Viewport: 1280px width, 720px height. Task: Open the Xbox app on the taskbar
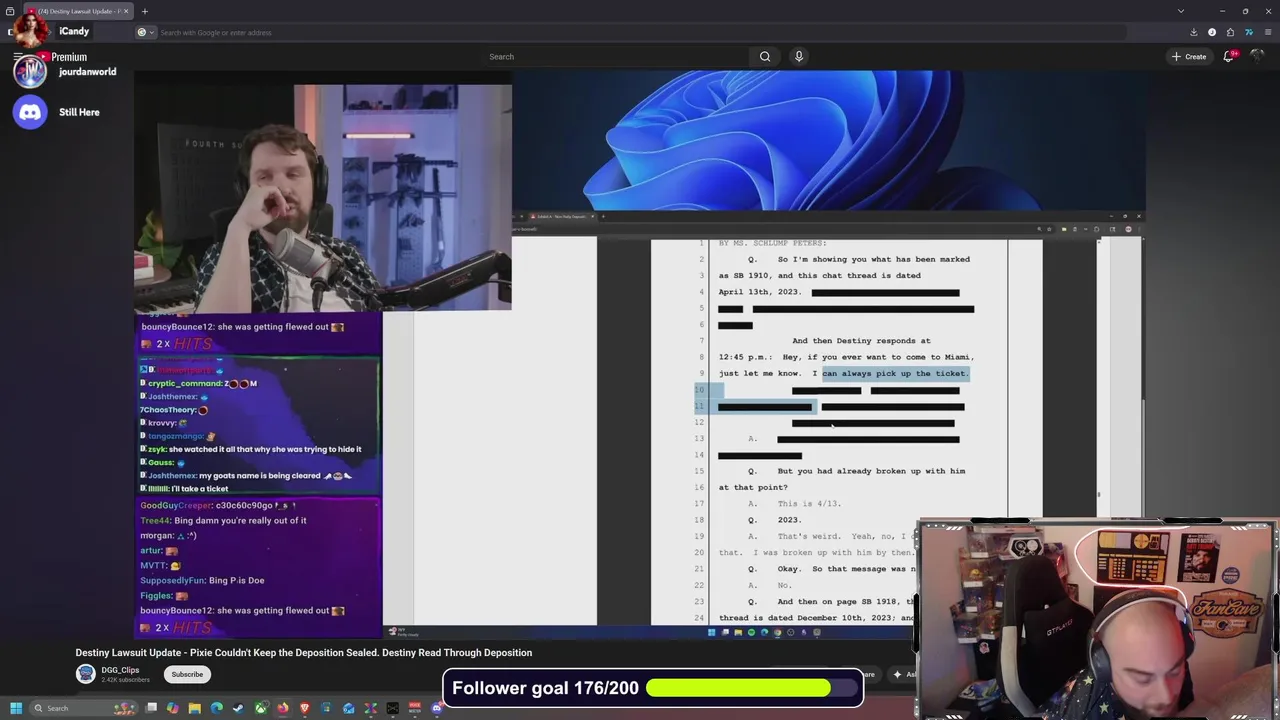(x=261, y=708)
